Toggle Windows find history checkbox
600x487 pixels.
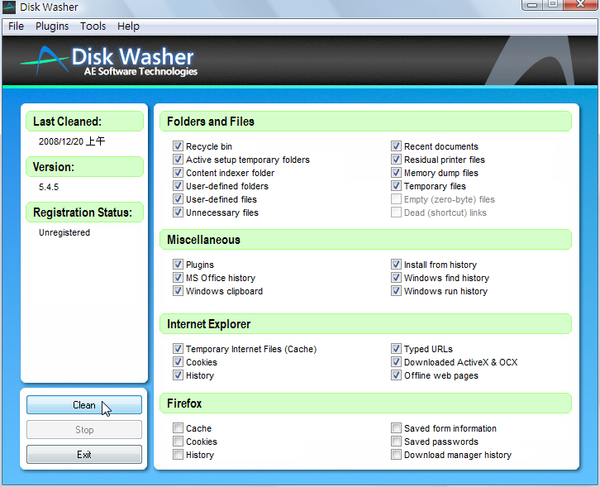(396, 277)
